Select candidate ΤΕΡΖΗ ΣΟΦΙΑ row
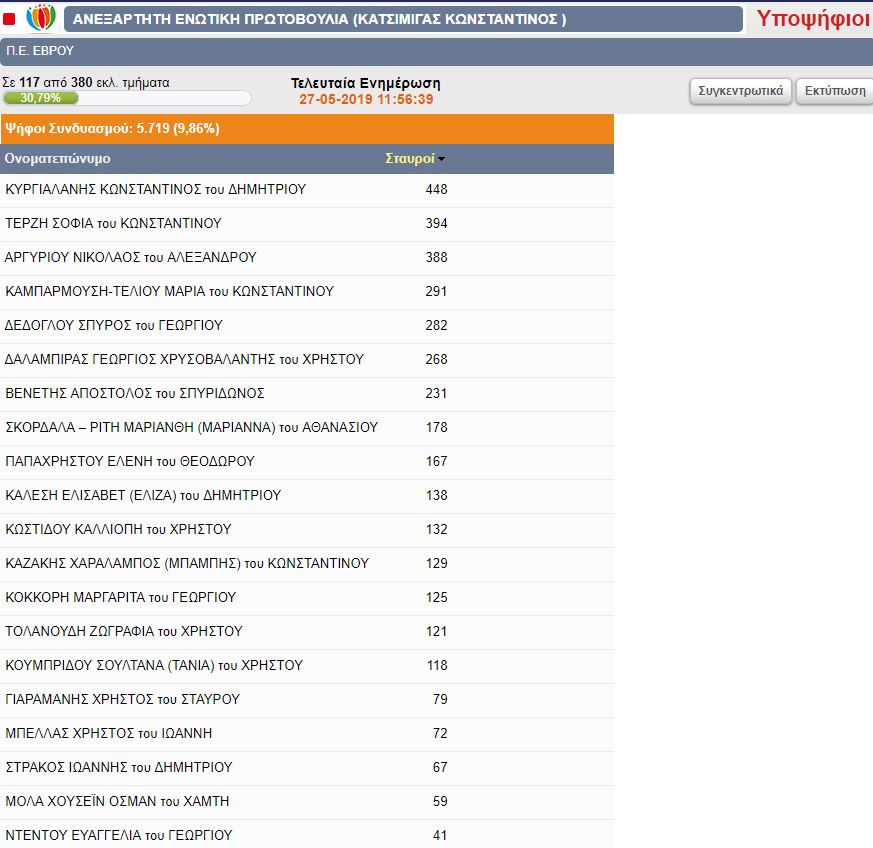This screenshot has height=848, width=873. [x=114, y=224]
